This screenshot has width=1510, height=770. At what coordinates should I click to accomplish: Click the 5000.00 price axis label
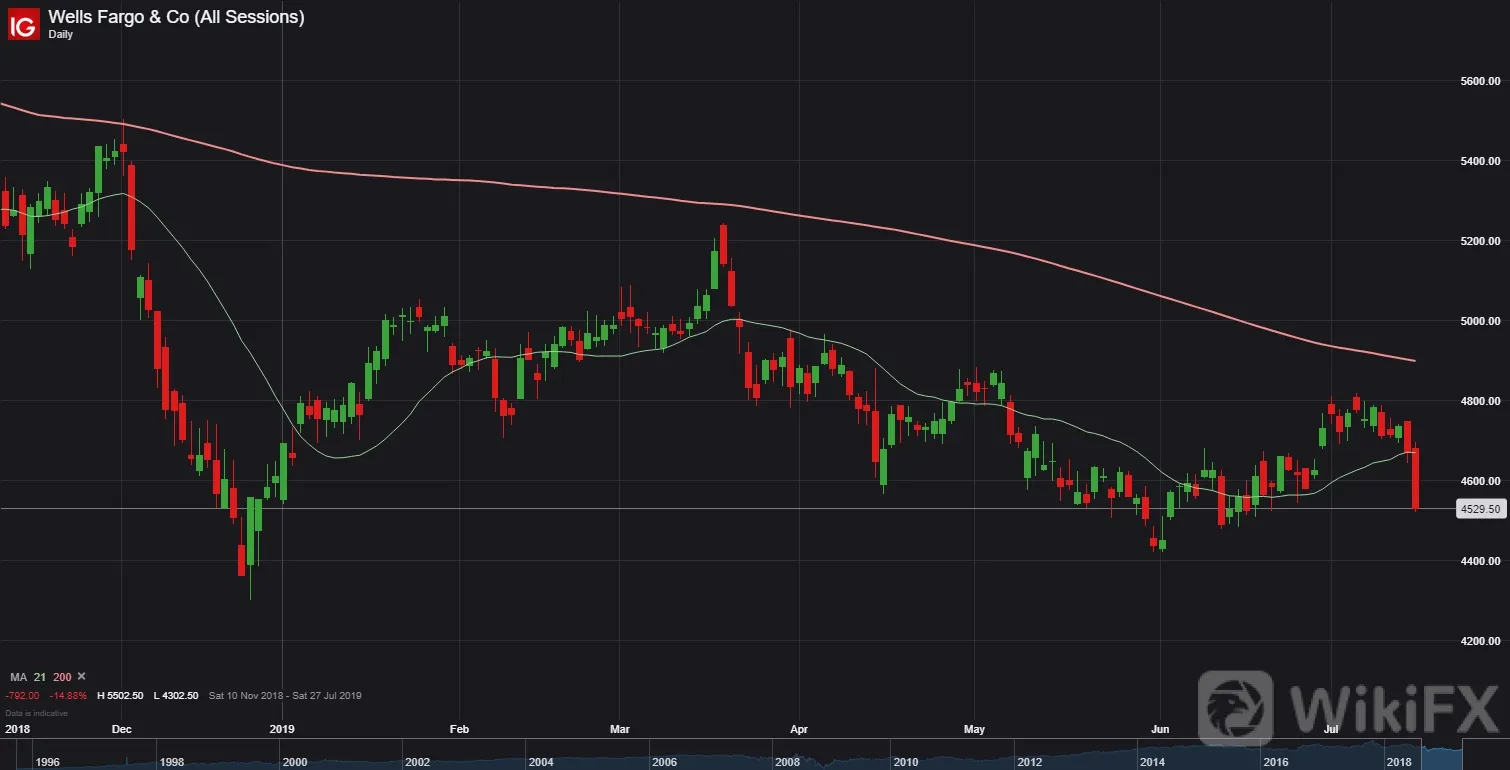(x=1480, y=321)
